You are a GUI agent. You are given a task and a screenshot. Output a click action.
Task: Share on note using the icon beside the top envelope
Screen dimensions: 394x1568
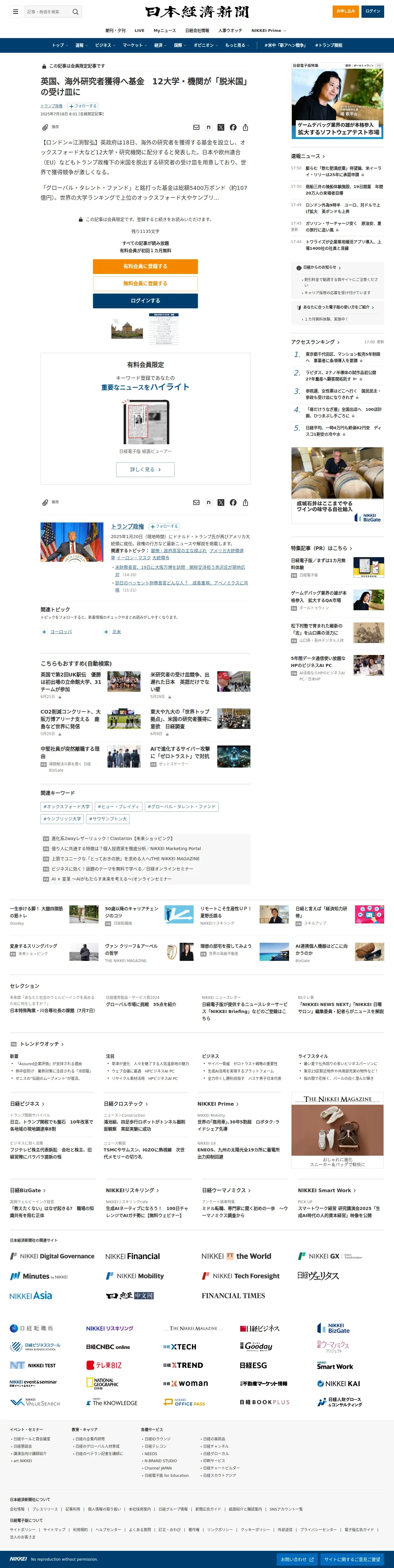[x=208, y=127]
